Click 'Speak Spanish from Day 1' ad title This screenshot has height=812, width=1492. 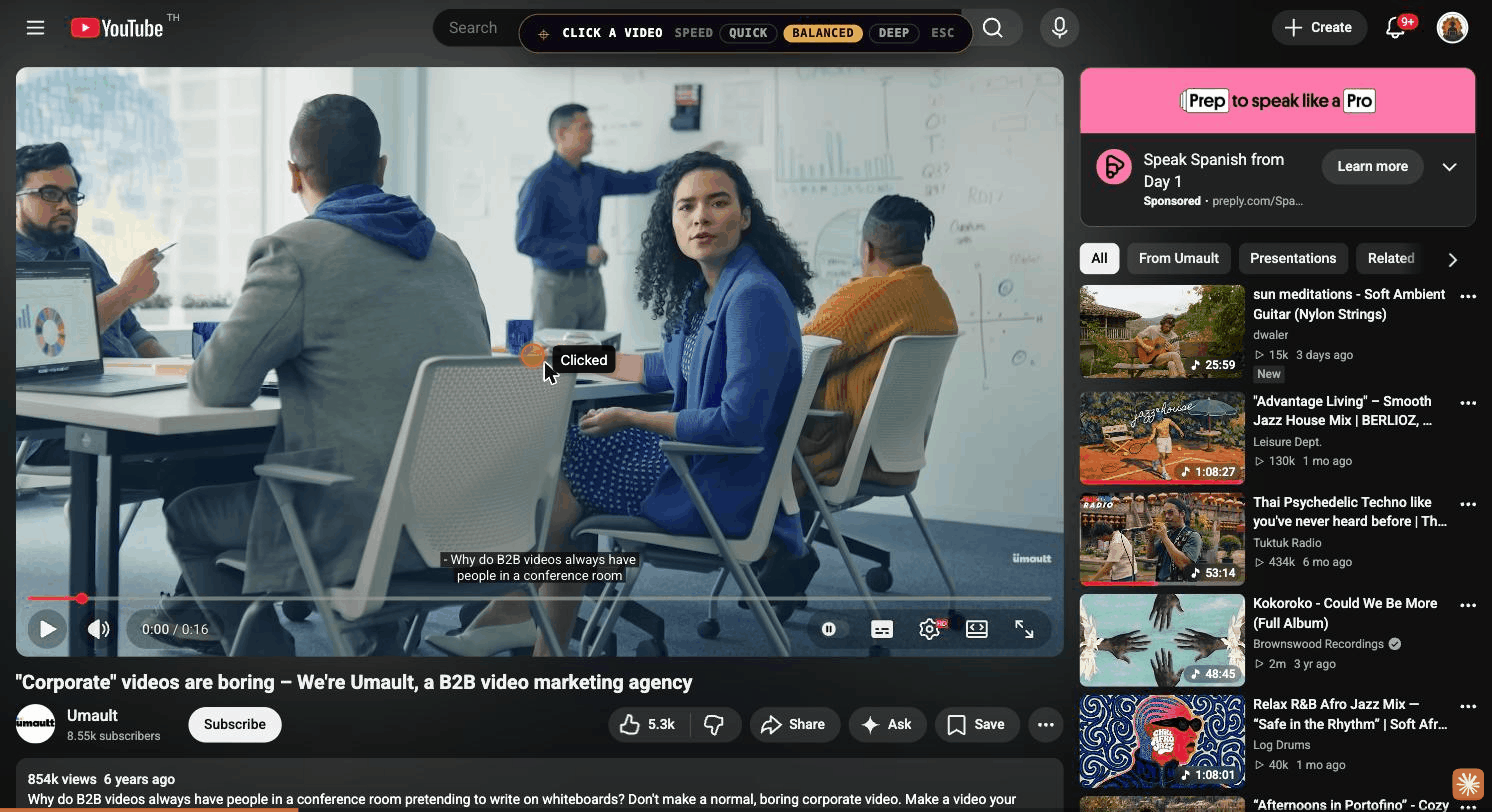point(1213,170)
